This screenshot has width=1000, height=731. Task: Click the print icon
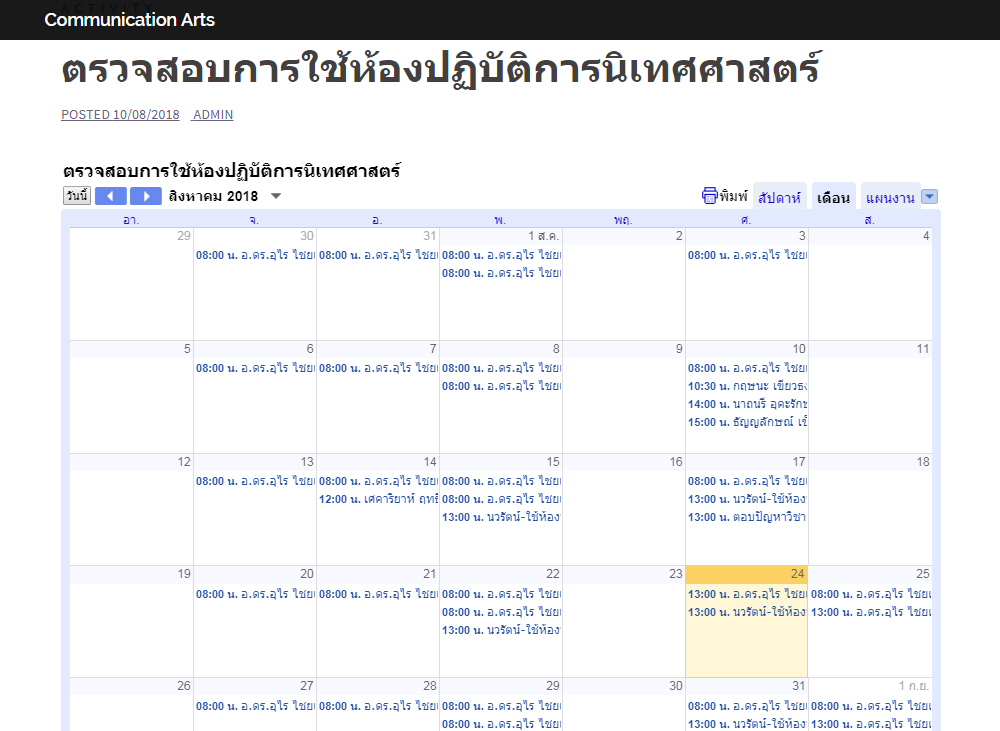pos(709,196)
